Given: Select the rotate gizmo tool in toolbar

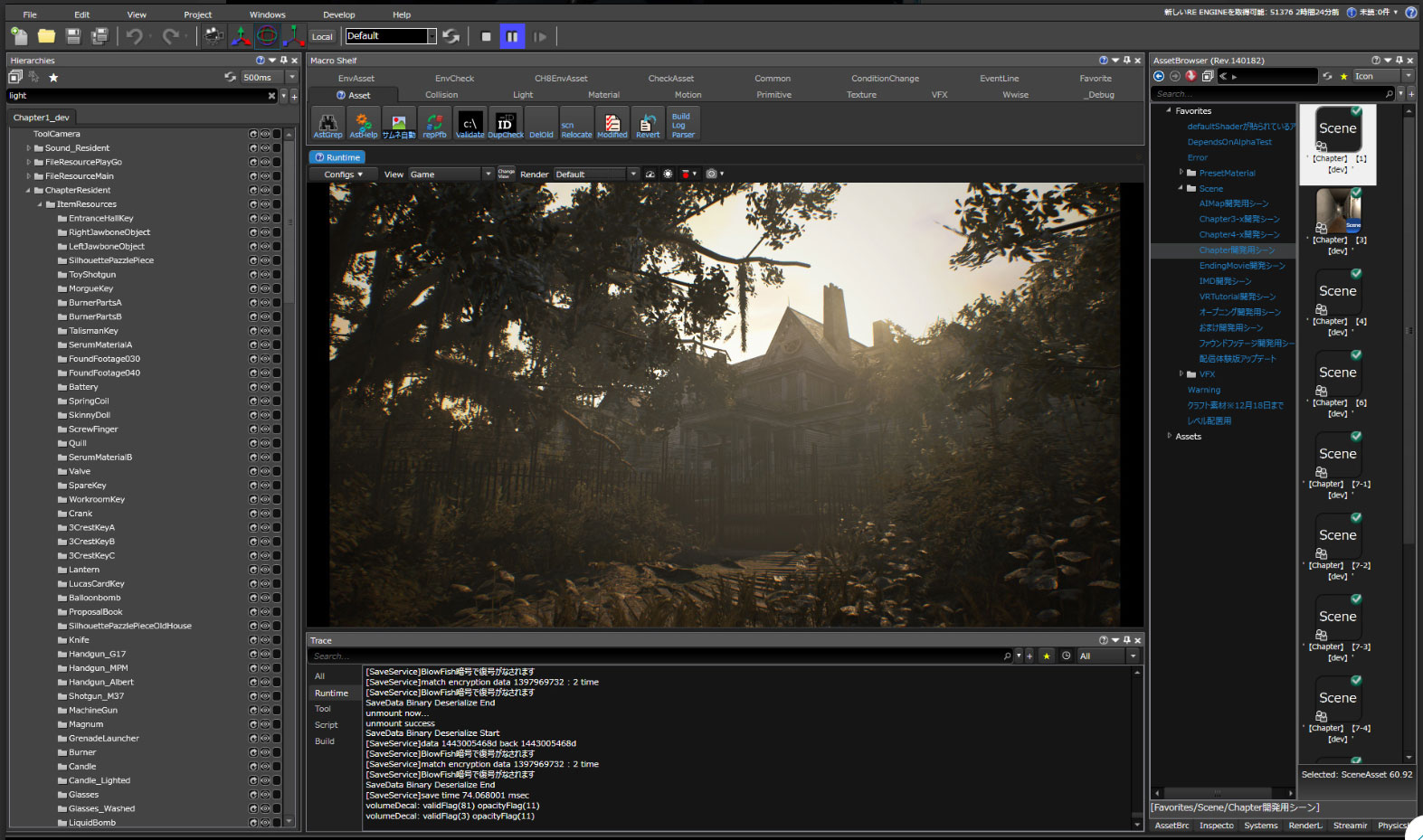Looking at the screenshot, I should click(267, 36).
